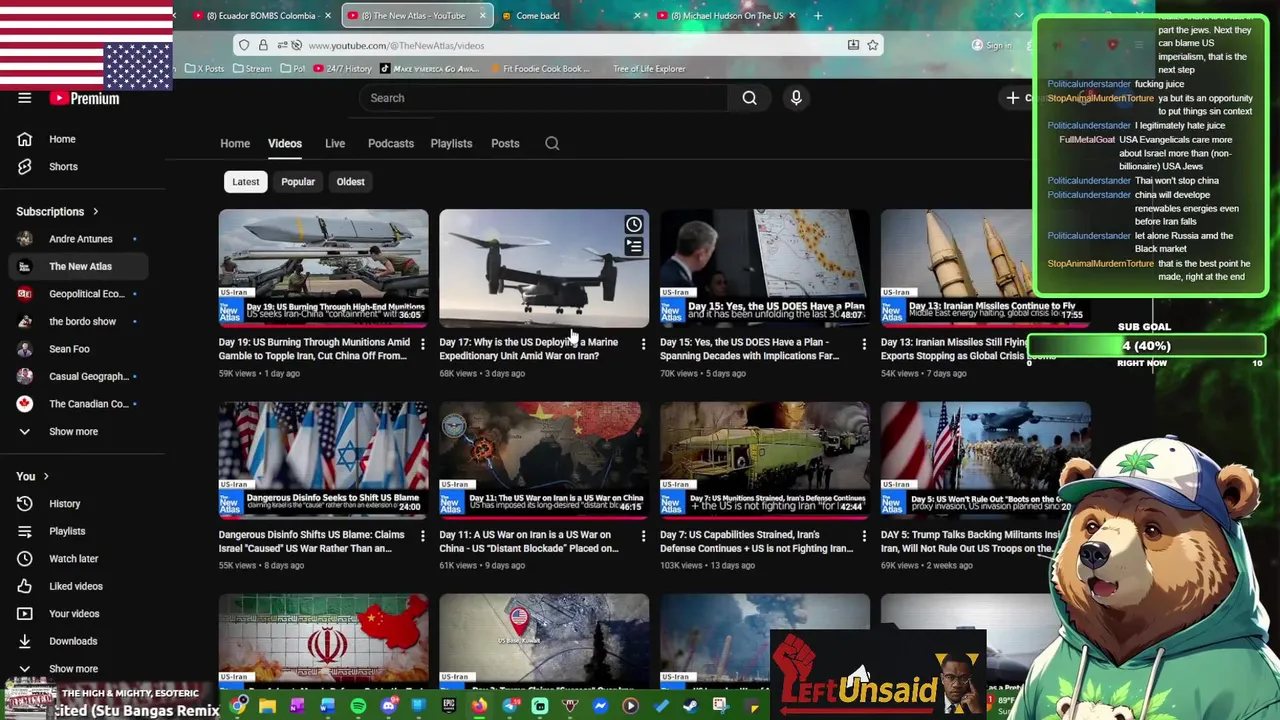Viewport: 1280px width, 720px height.
Task: Open Sticky Notes from the taskbar
Action: pos(752,707)
